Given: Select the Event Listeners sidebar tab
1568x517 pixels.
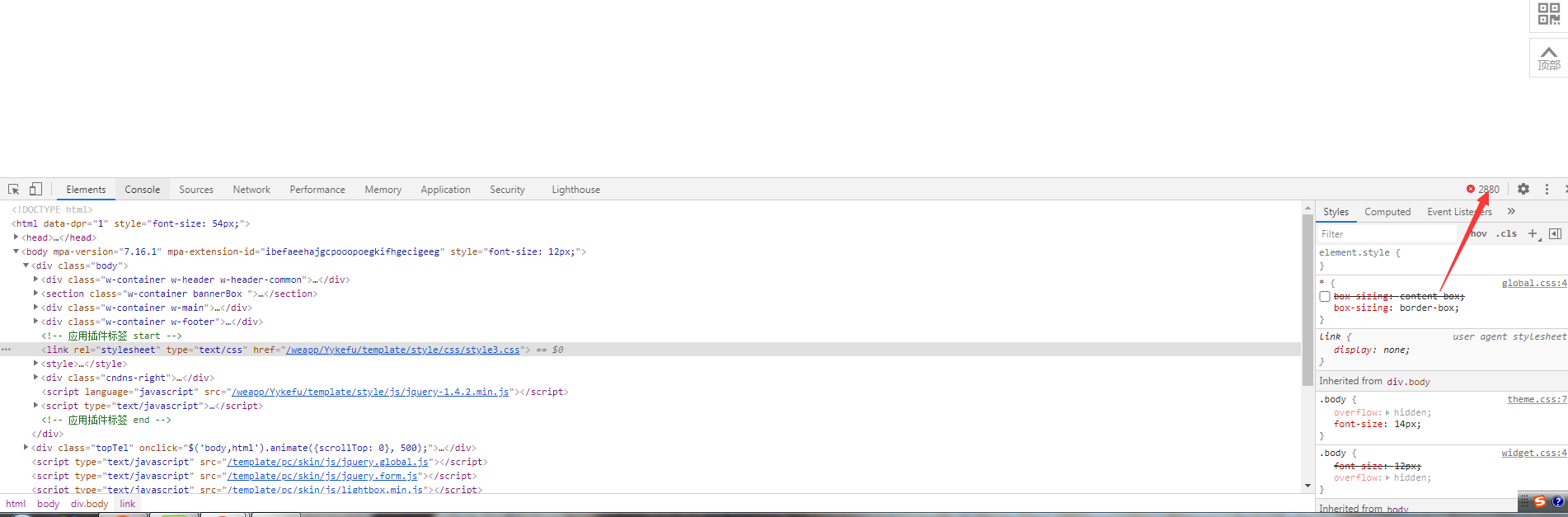Looking at the screenshot, I should click(1459, 212).
